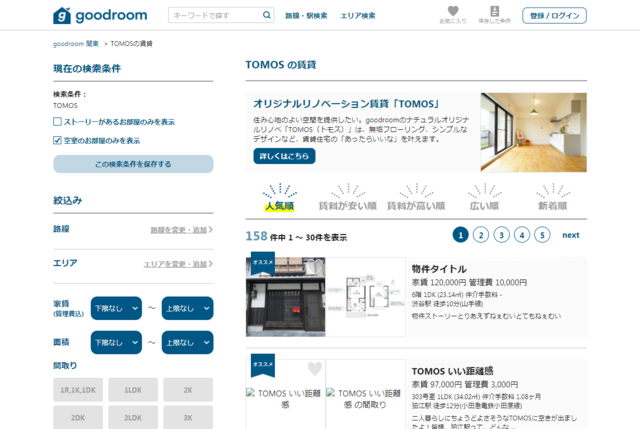The height and width of the screenshot is (429, 640).
Task: Go to results page 4
Action: [x=522, y=235]
